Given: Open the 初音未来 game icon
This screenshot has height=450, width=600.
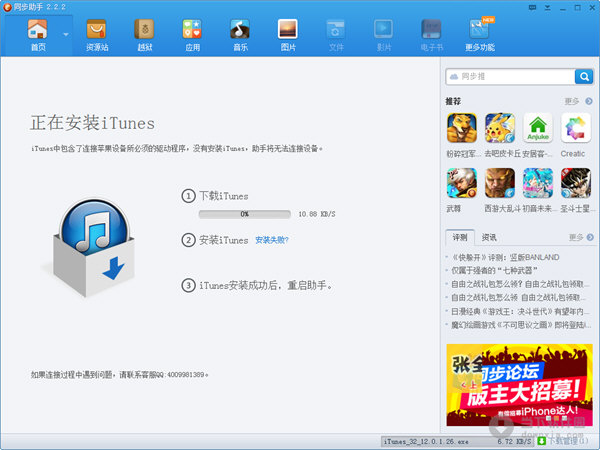Looking at the screenshot, I should tap(538, 183).
